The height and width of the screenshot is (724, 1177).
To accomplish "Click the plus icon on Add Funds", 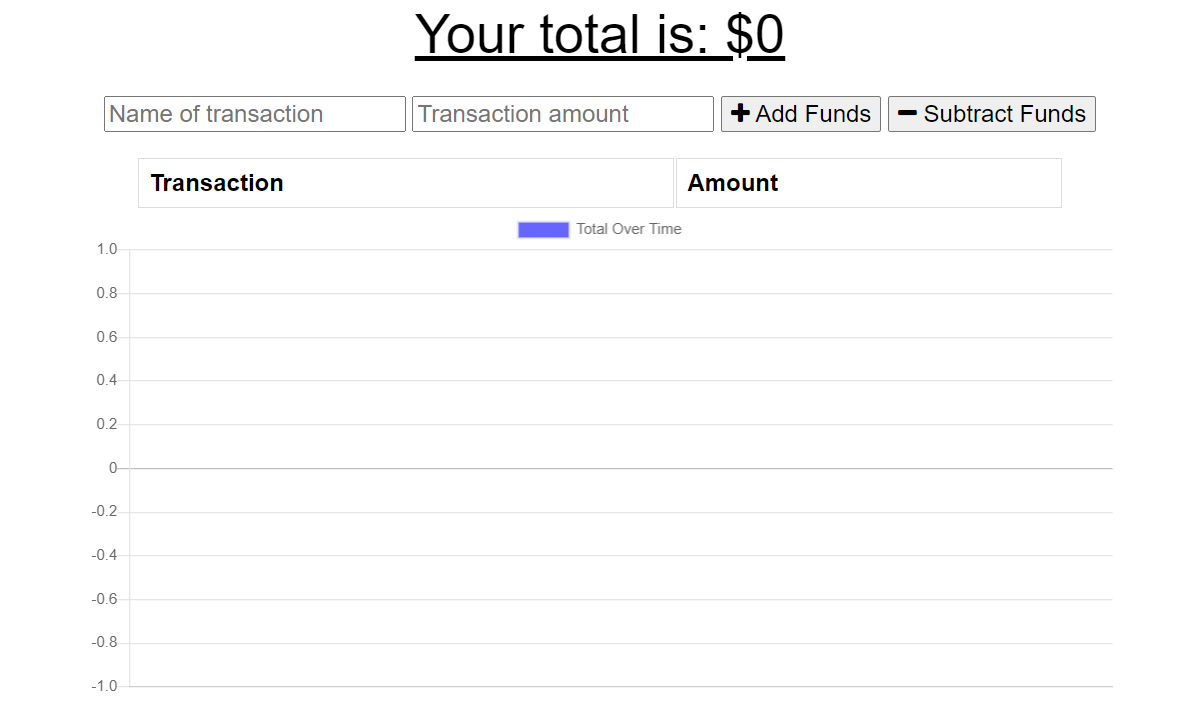I will 740,113.
